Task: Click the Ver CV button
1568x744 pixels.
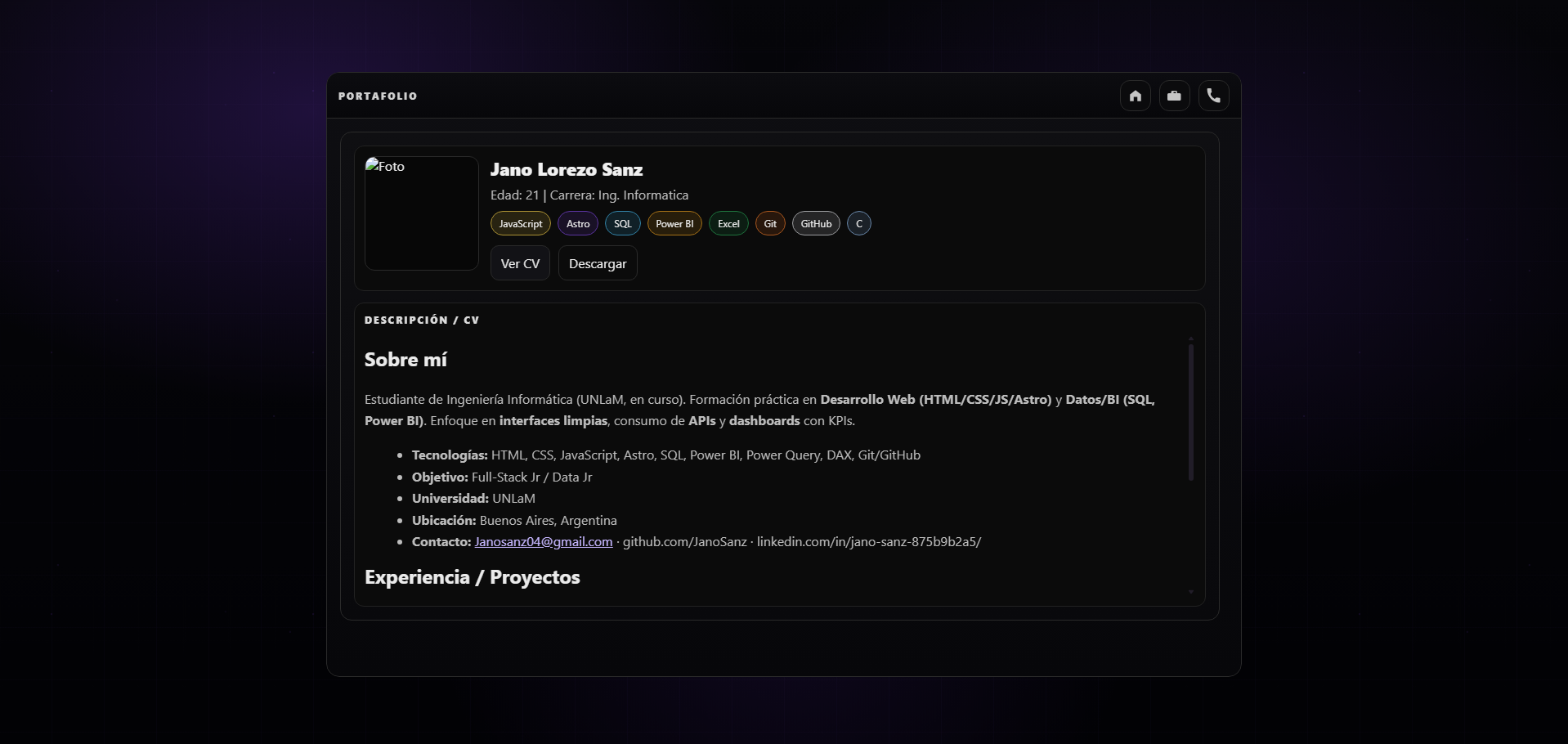Action: pyautogui.click(x=520, y=263)
